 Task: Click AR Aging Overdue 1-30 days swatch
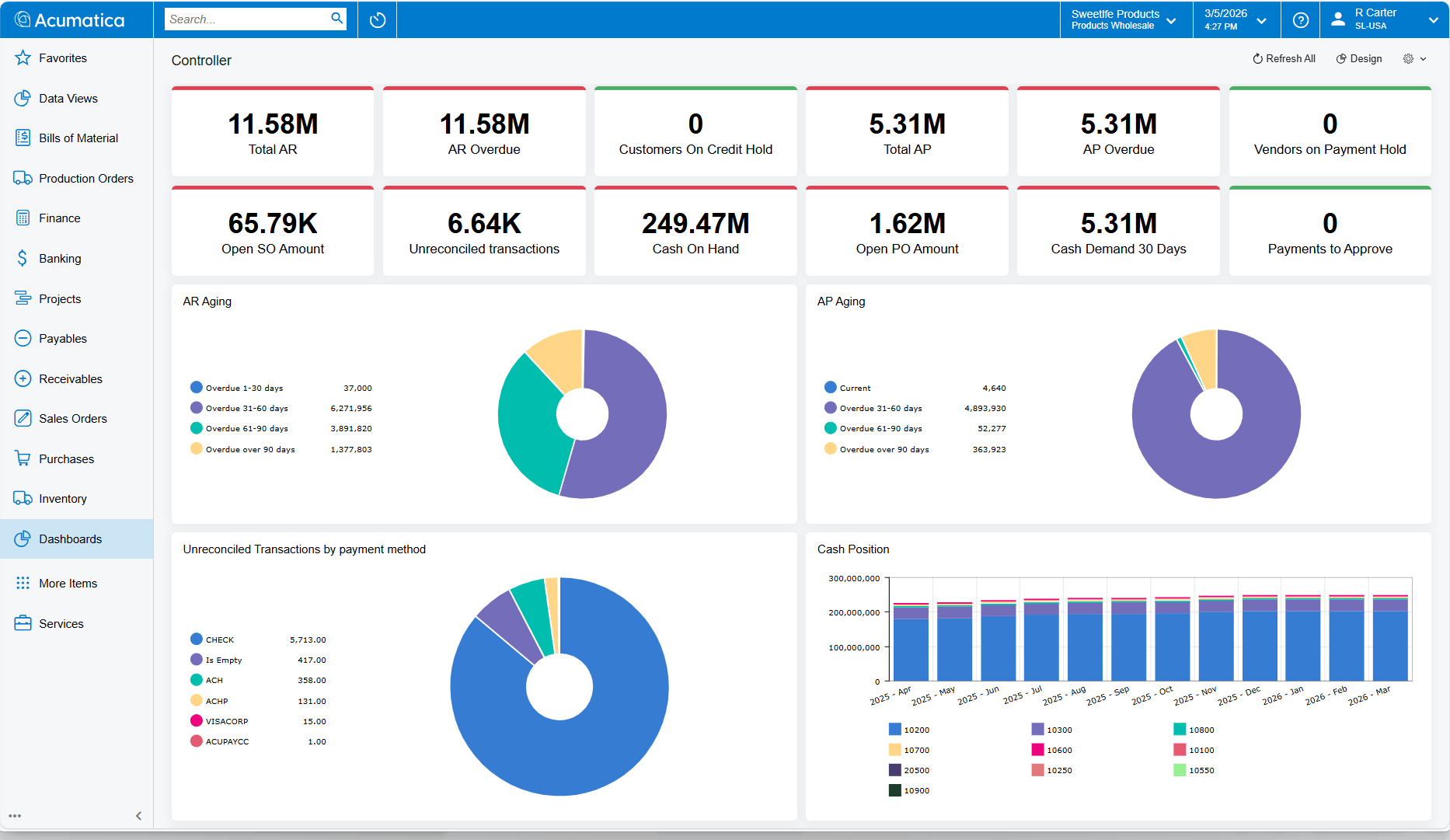[x=197, y=387]
